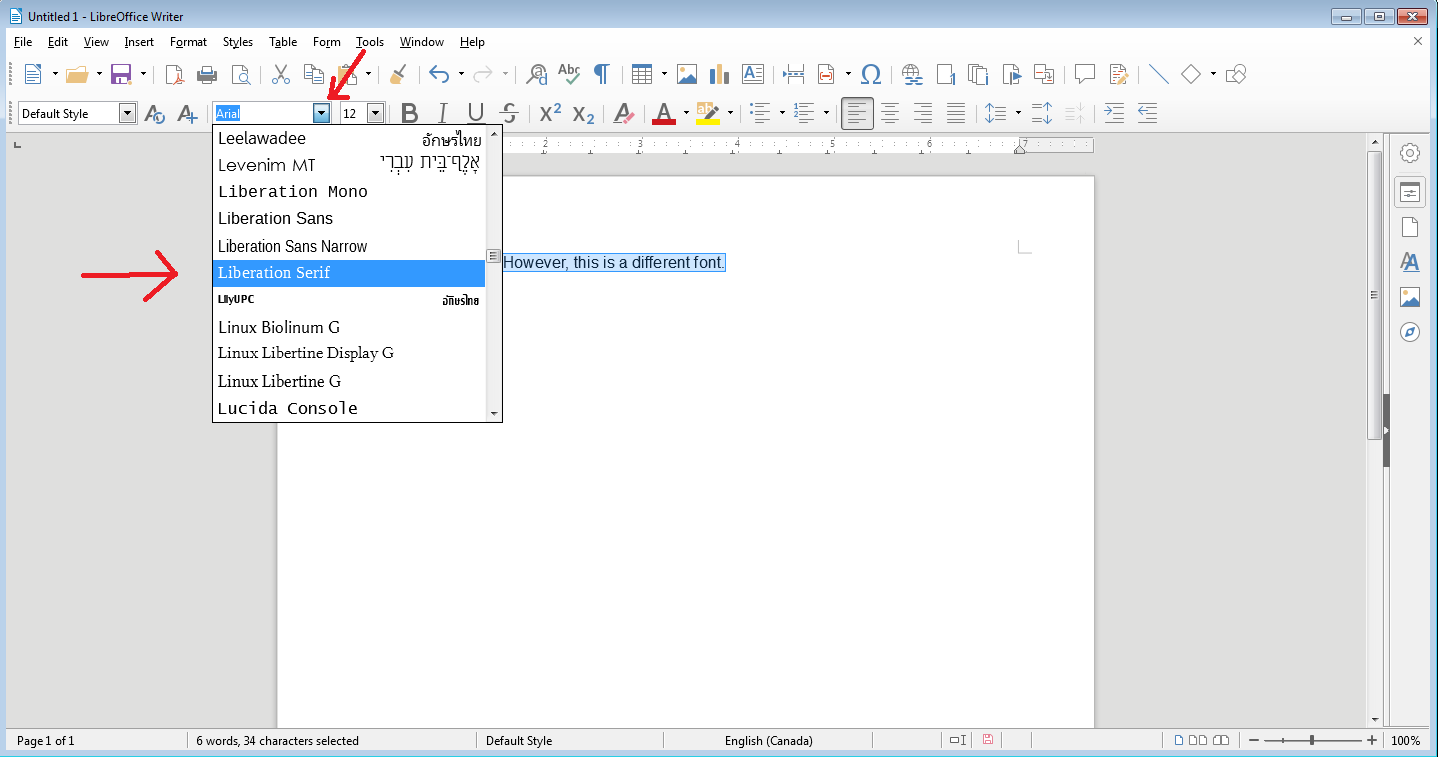Expand the line spacing dropdown arrow
The width and height of the screenshot is (1438, 757).
pyautogui.click(x=1018, y=113)
